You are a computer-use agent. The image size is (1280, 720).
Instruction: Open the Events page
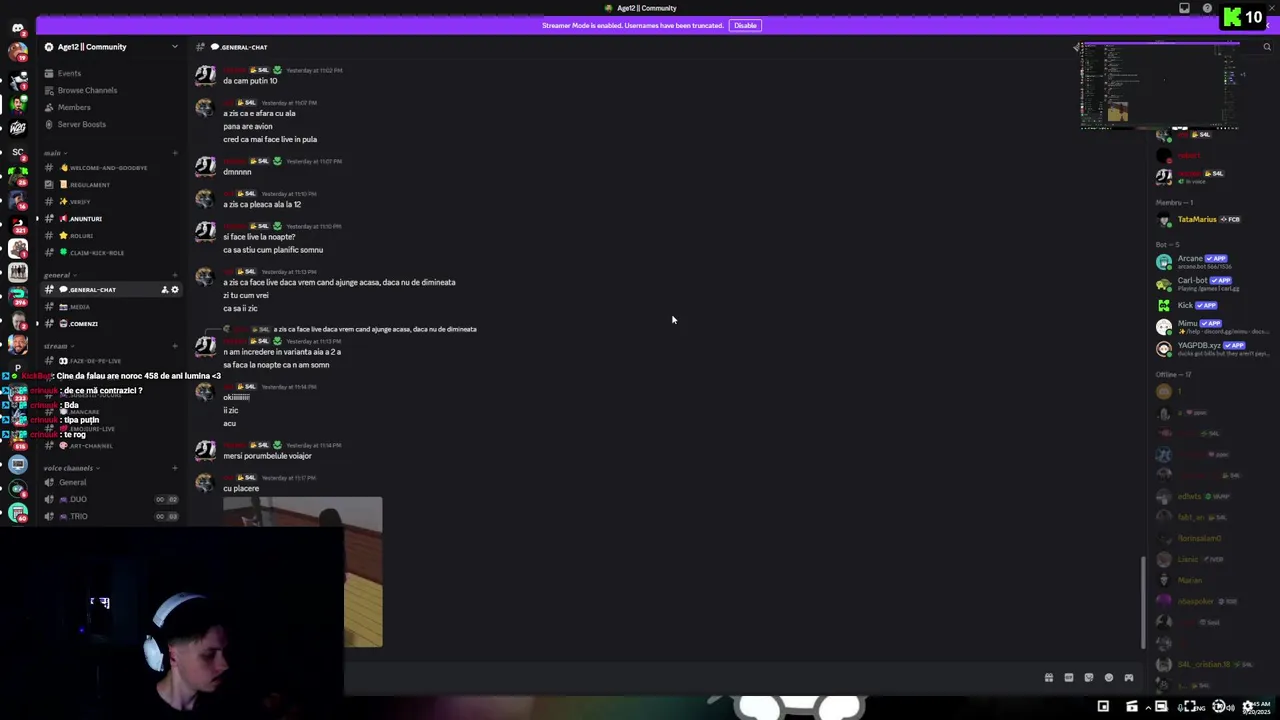(x=110, y=73)
